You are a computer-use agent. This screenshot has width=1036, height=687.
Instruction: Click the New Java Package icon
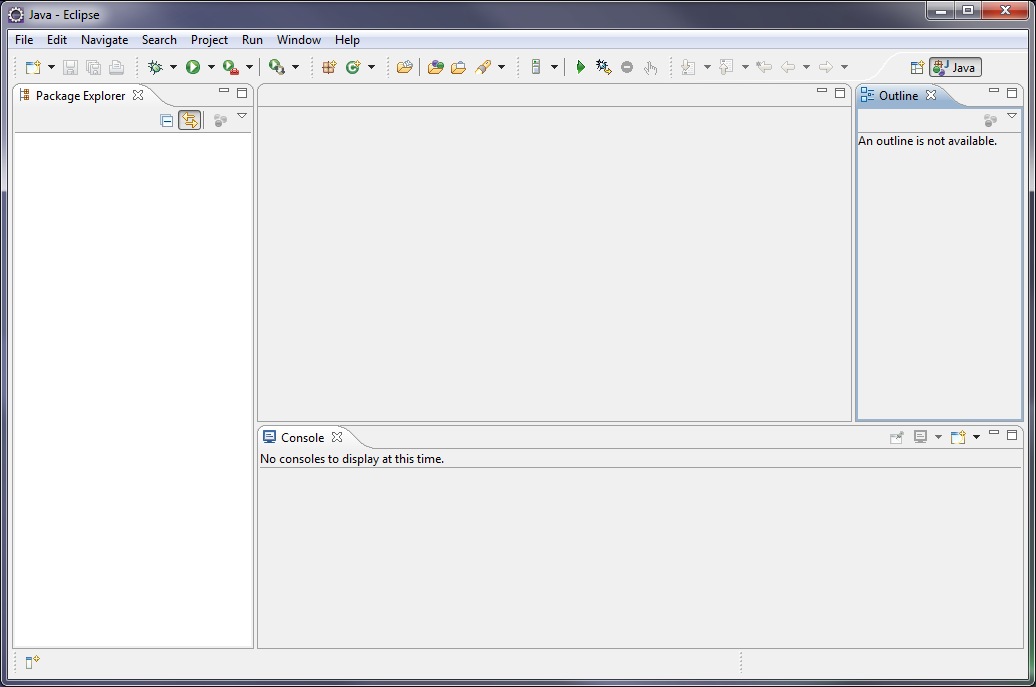[x=329, y=67]
